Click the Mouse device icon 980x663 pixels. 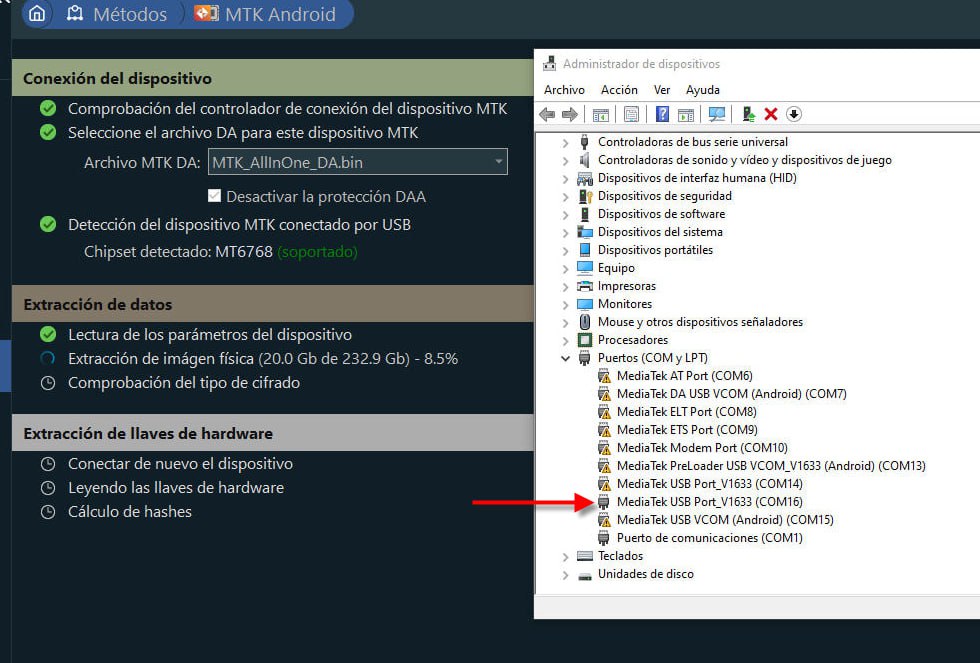(585, 322)
